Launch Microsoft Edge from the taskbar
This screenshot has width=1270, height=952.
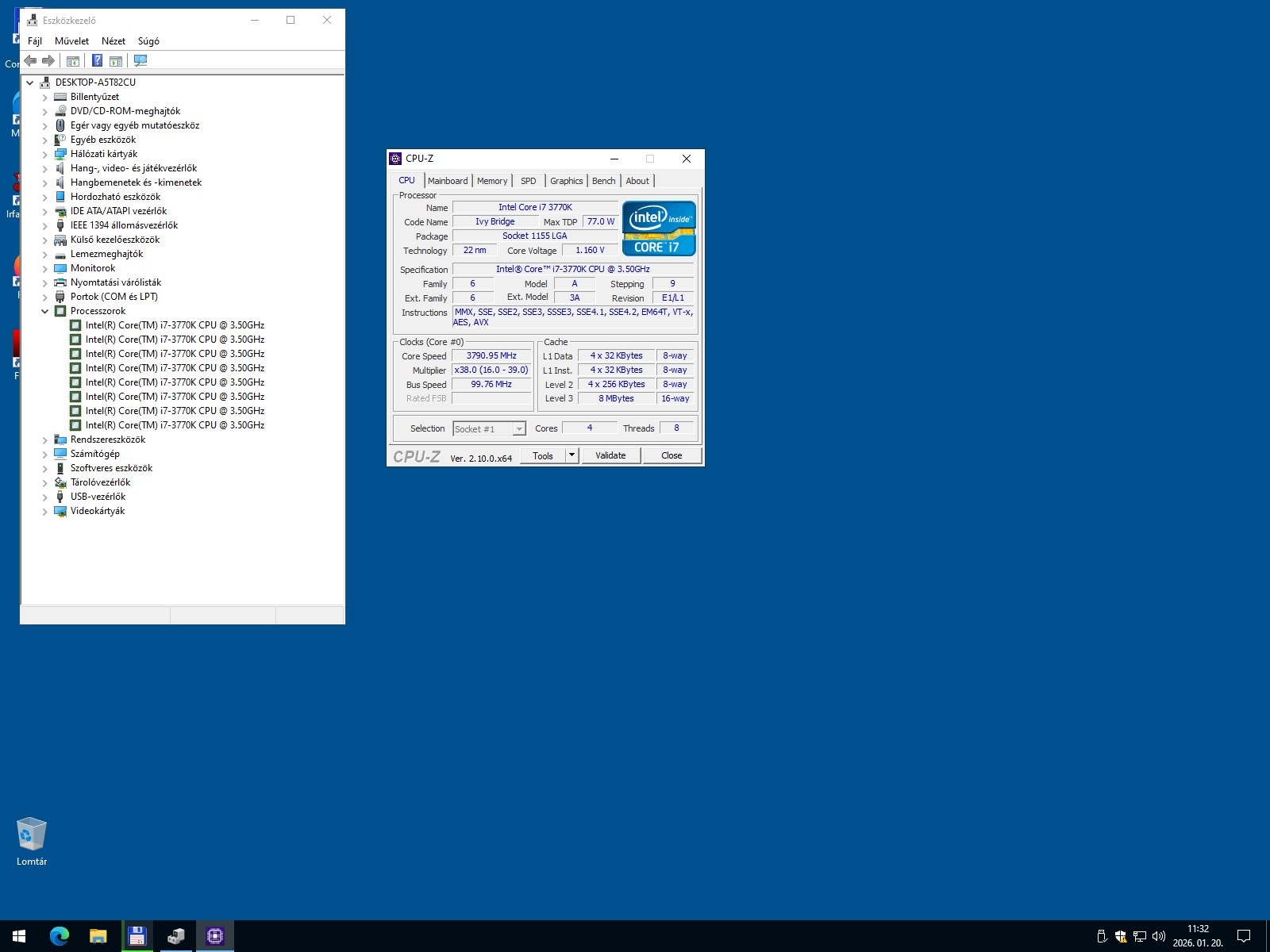coord(59,936)
